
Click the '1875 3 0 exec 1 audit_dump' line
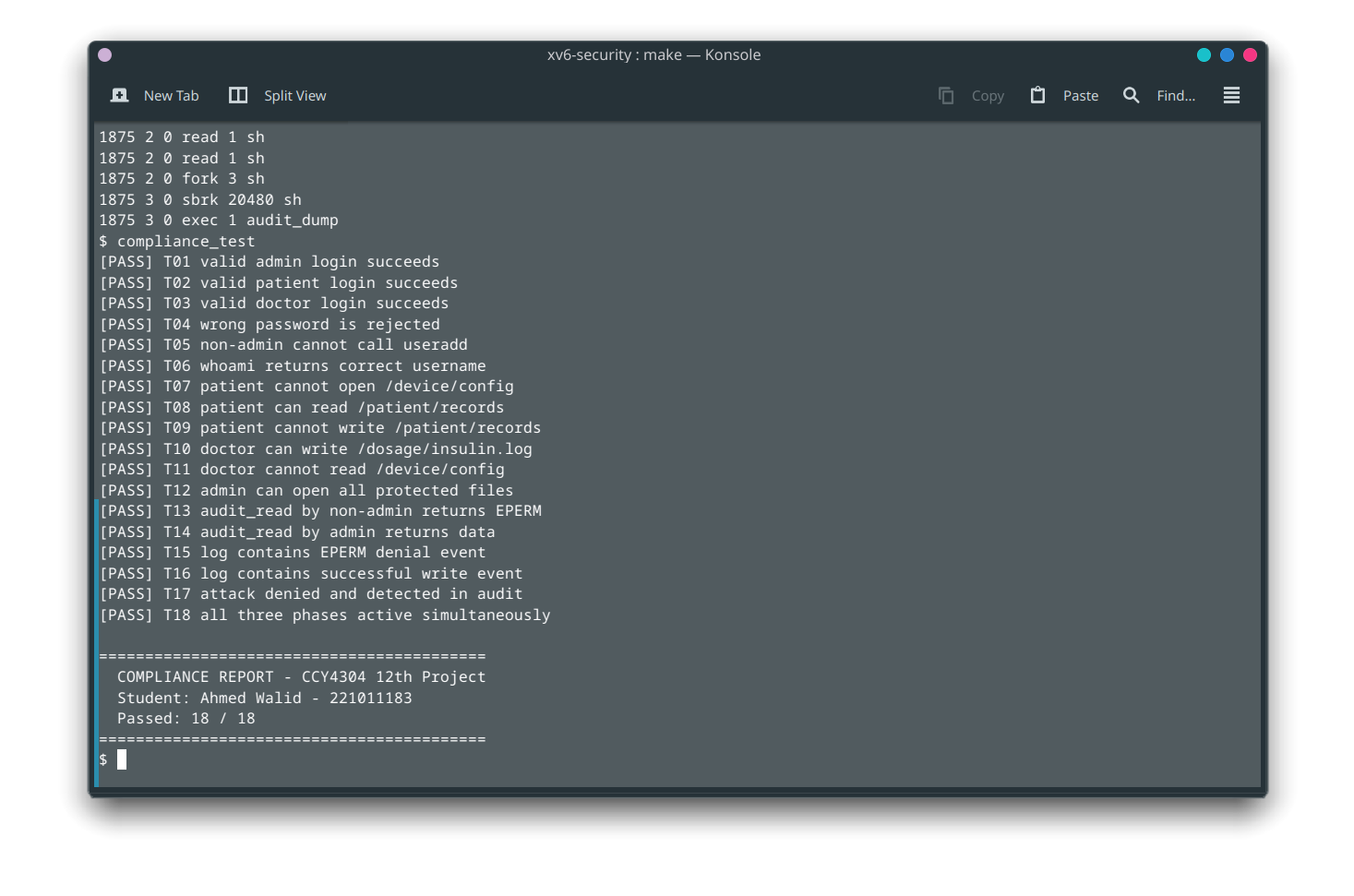(x=219, y=221)
